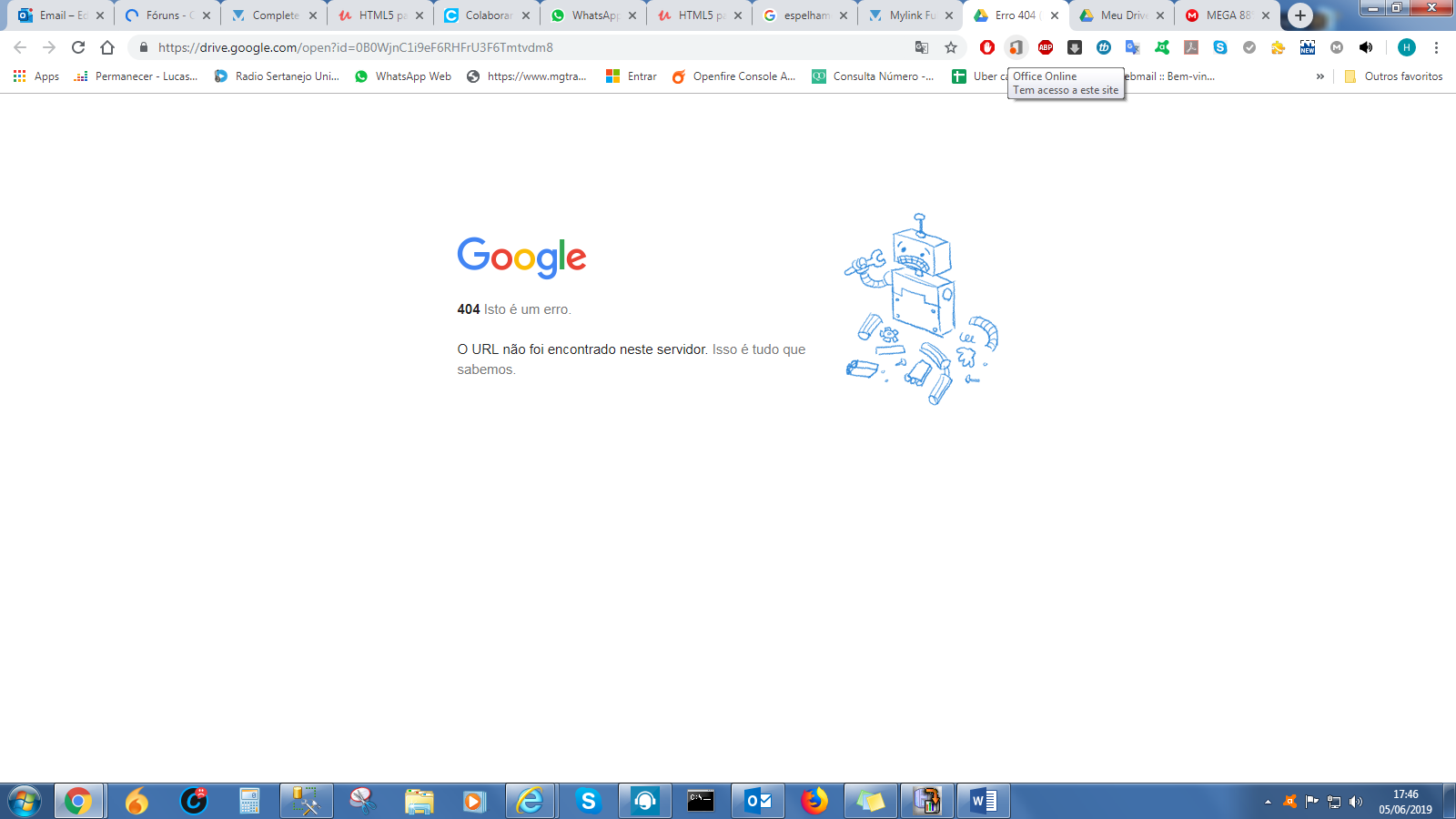Go to the home page icon

(107, 47)
